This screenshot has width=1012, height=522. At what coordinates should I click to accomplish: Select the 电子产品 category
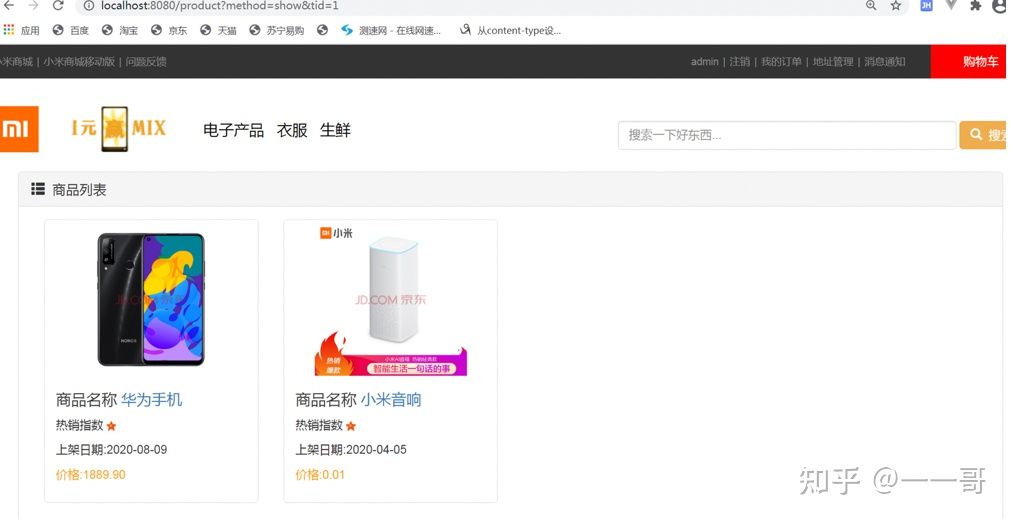click(x=234, y=130)
